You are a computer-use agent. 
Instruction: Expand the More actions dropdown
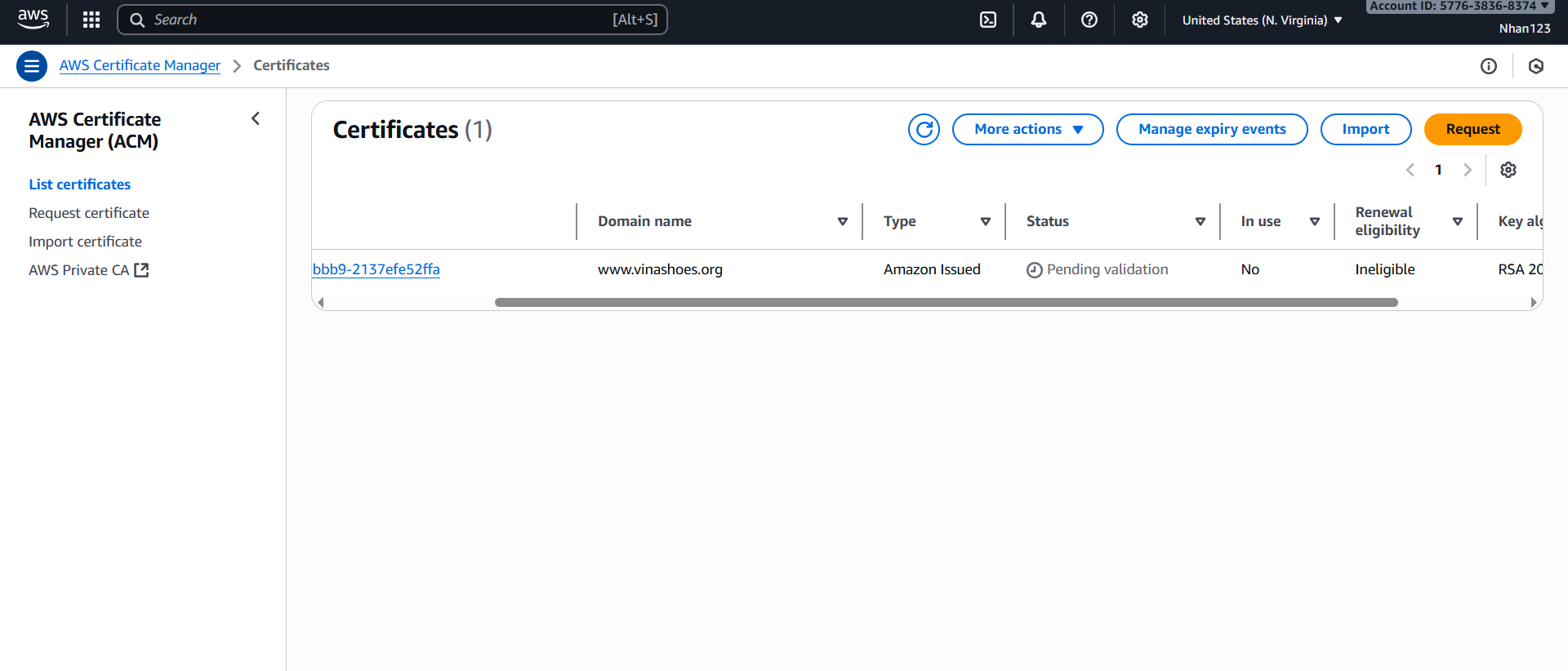pyautogui.click(x=1028, y=129)
